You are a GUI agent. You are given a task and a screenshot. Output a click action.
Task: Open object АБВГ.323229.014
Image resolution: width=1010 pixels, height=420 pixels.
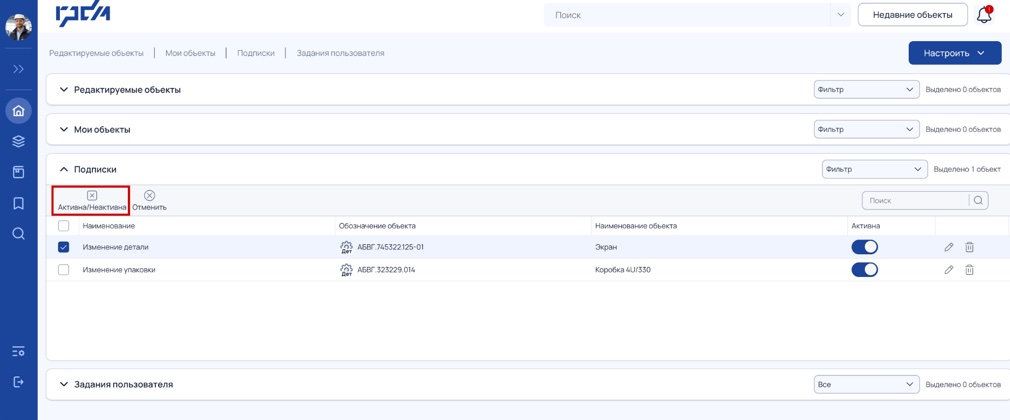click(386, 270)
